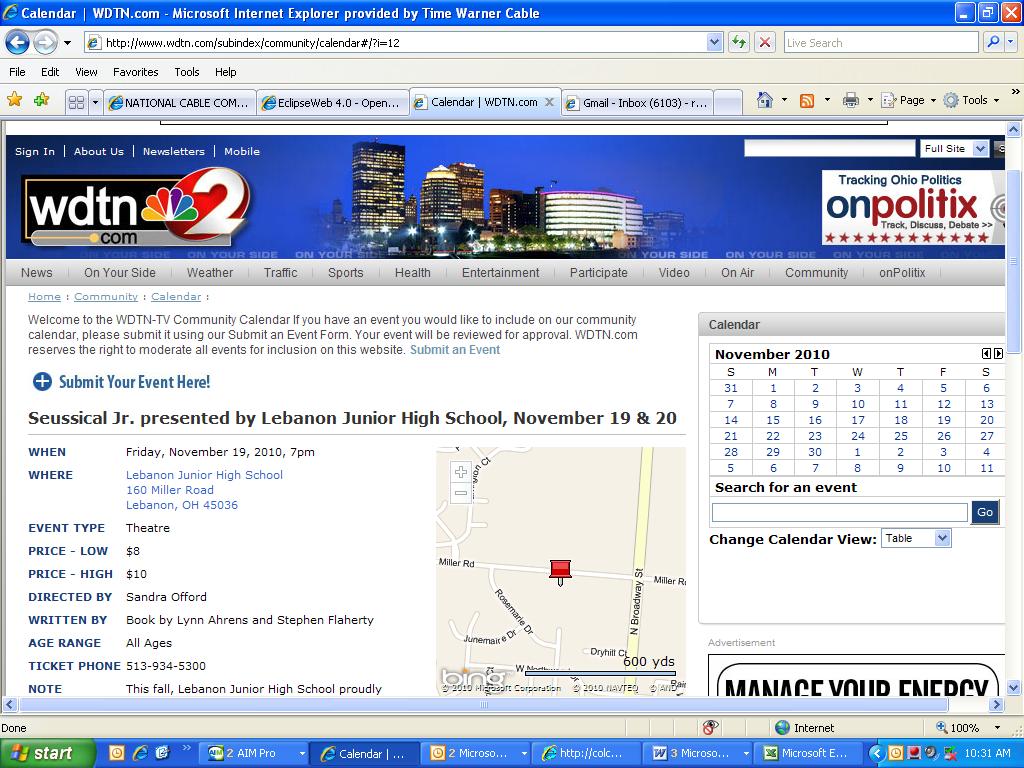Click the Print toolbar icon
The height and width of the screenshot is (768, 1024).
pos(850,100)
